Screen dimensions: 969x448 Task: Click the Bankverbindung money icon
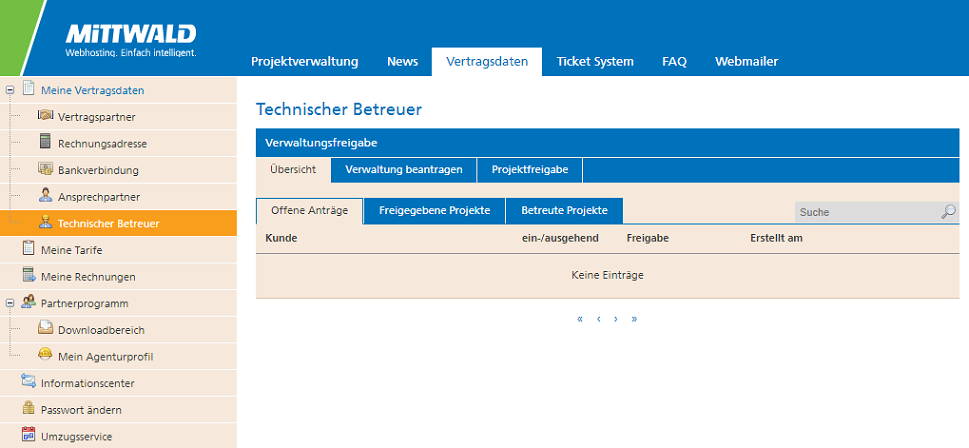[45, 169]
